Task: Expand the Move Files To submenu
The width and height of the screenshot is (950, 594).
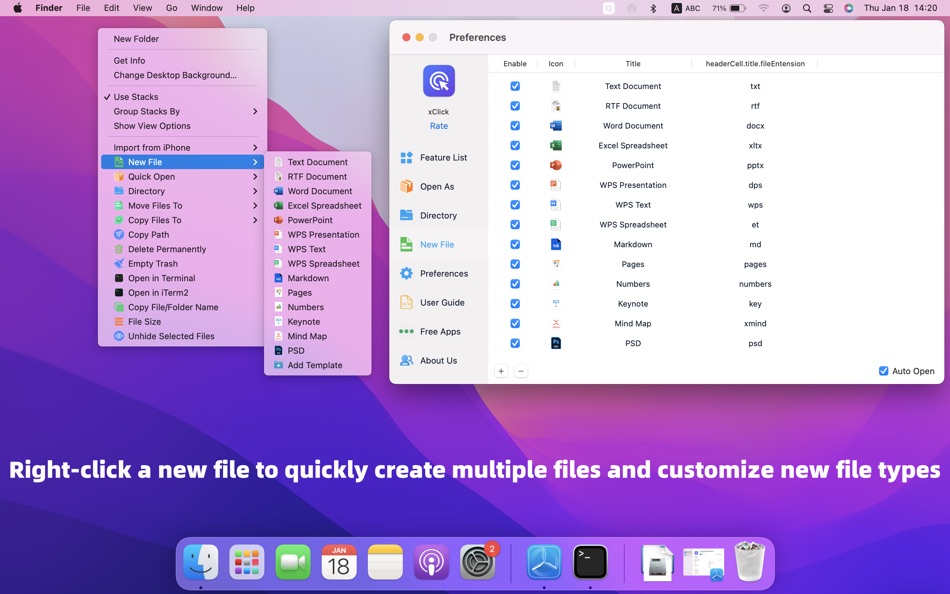Action: coord(255,206)
